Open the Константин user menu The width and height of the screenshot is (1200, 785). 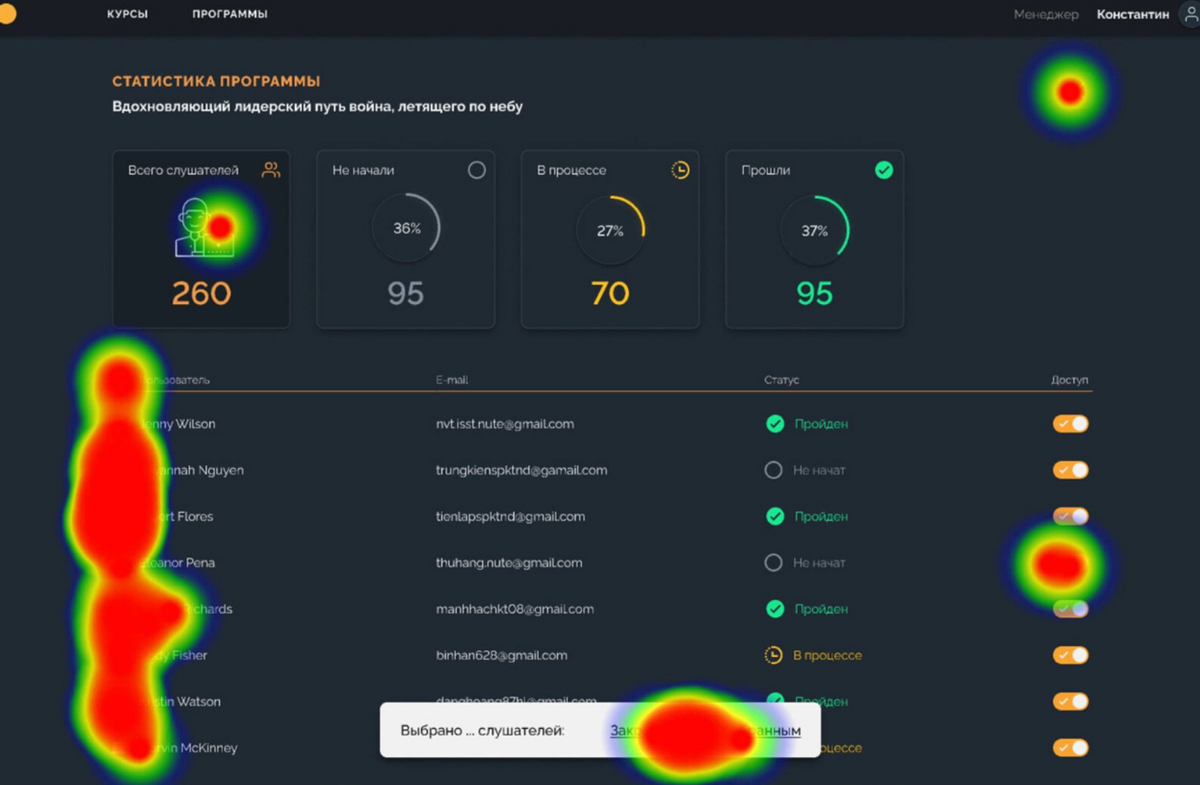(1133, 14)
